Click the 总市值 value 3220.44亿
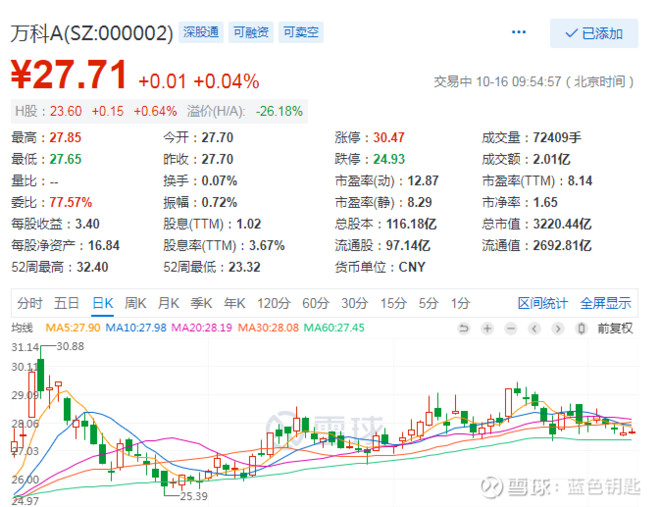 tap(562, 224)
